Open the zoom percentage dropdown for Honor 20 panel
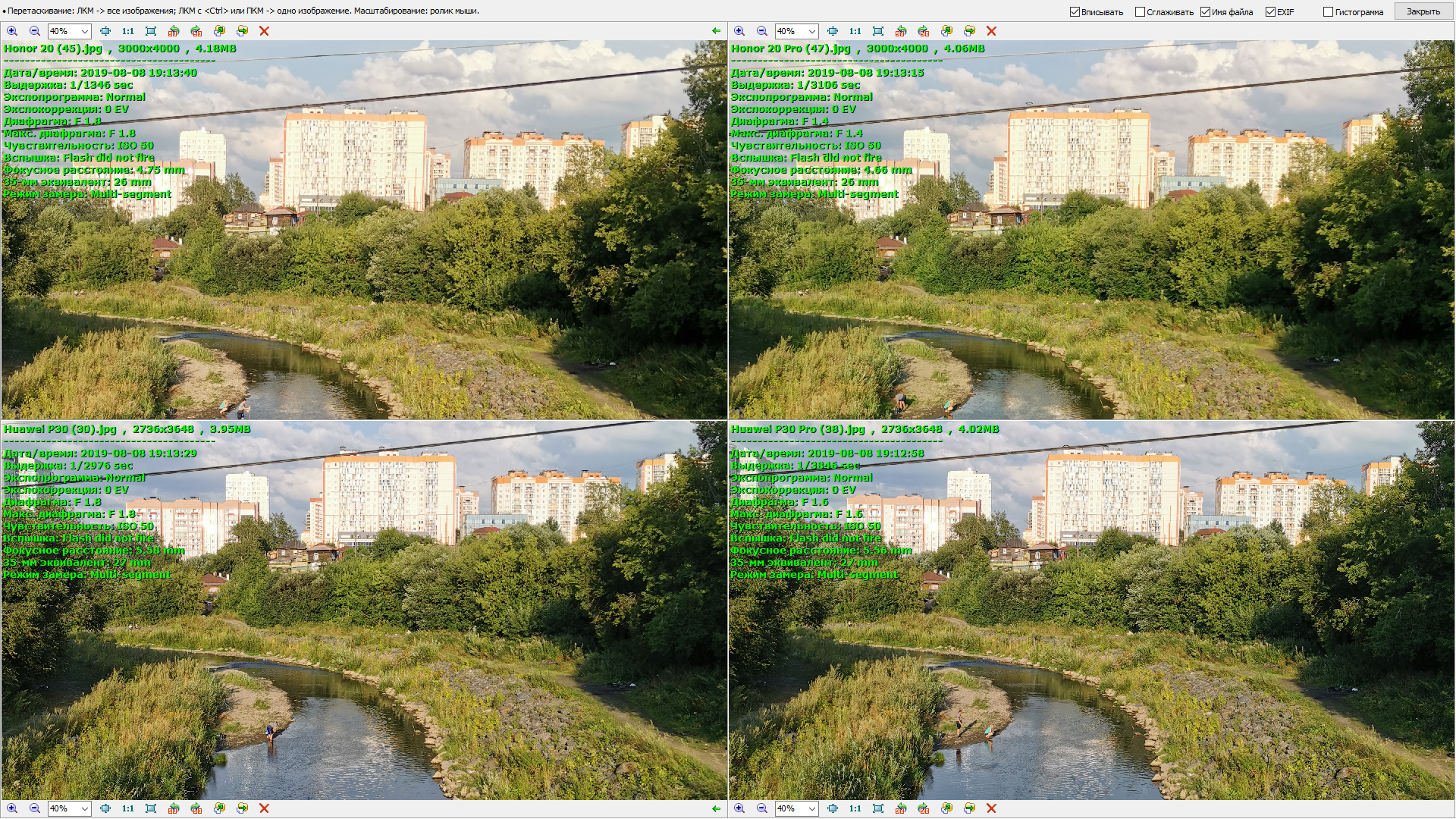 point(85,31)
